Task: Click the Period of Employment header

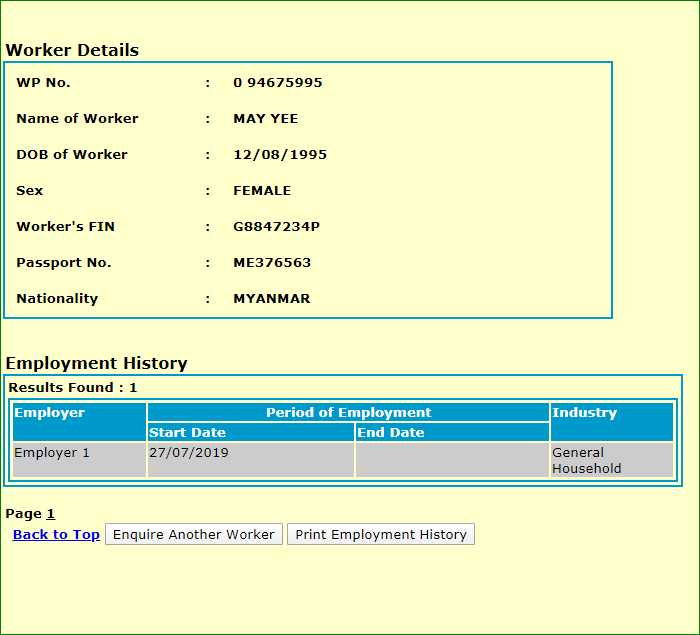Action: [x=348, y=413]
